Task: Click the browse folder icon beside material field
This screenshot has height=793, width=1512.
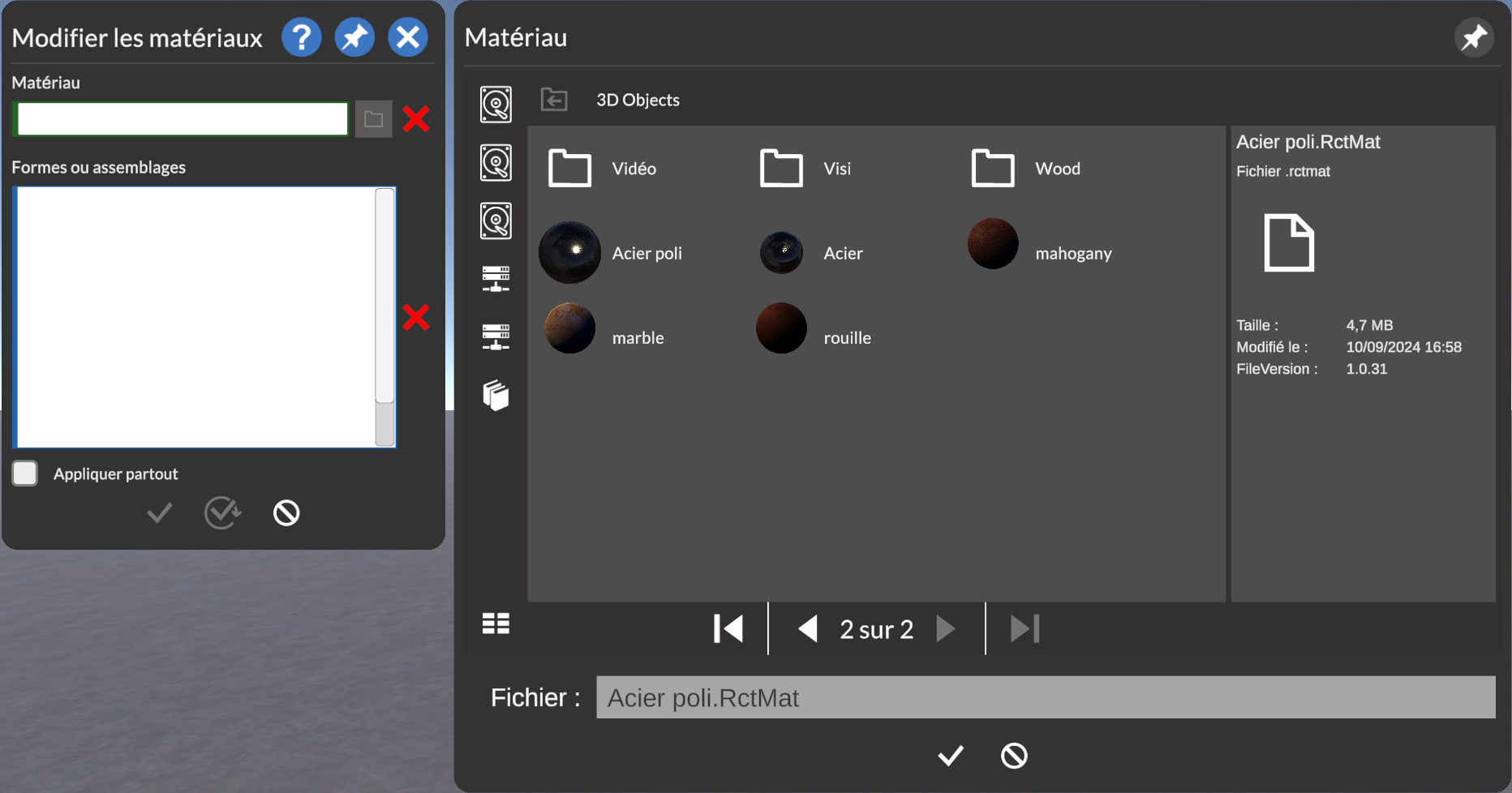Action: tap(373, 119)
